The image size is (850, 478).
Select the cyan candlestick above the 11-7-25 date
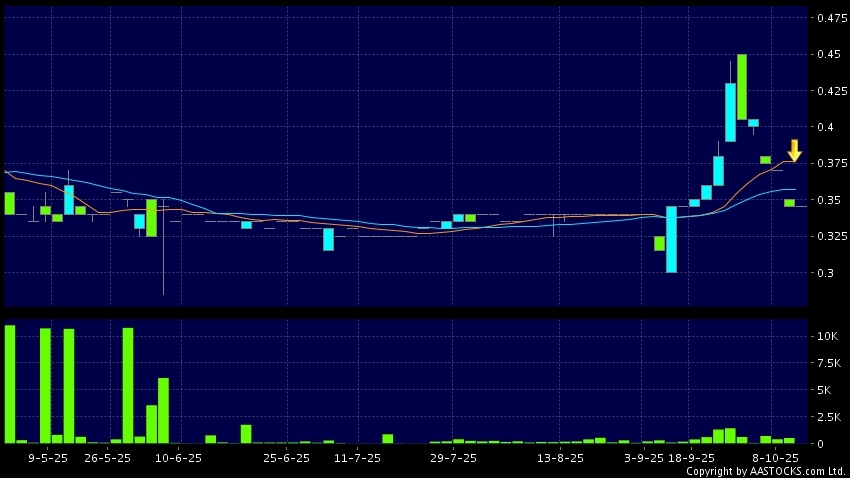coord(328,239)
